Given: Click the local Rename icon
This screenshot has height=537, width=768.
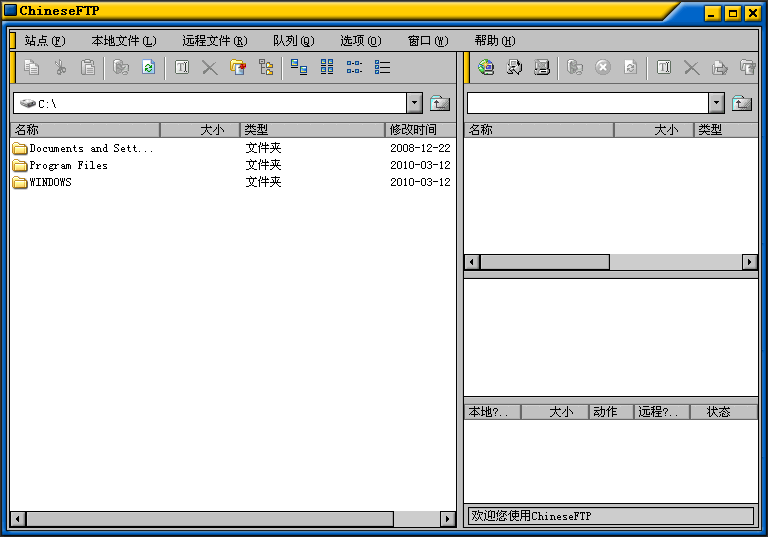Looking at the screenshot, I should coord(182,67).
